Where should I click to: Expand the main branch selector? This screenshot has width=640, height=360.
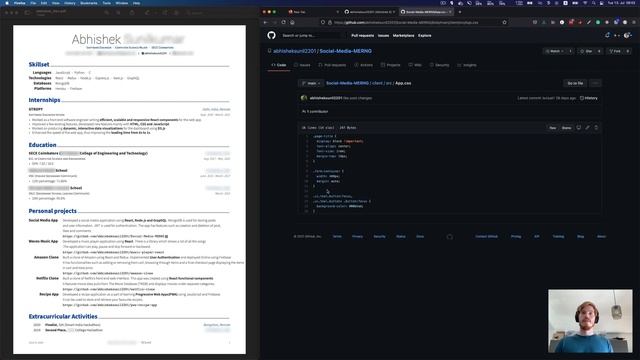[311, 83]
